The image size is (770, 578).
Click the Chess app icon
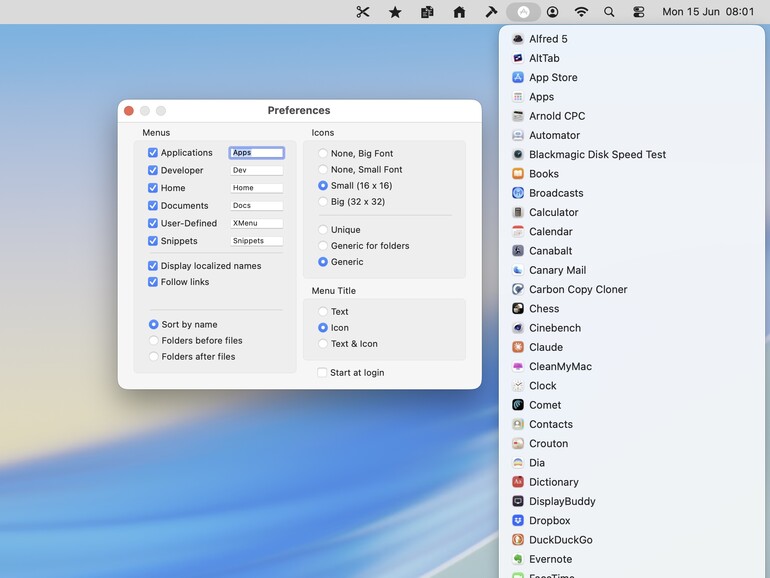click(518, 308)
